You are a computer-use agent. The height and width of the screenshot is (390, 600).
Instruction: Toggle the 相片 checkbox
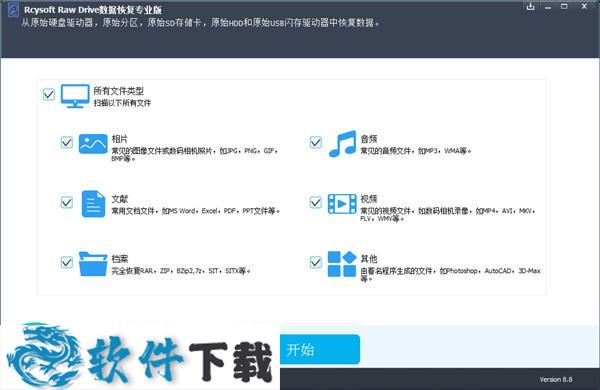67,142
